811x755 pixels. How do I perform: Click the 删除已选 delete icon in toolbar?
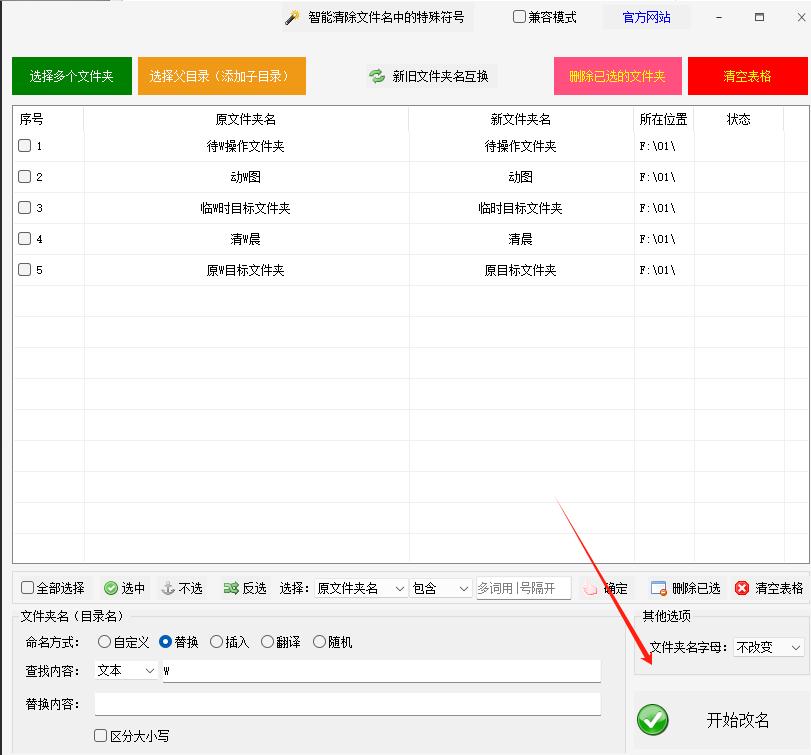click(658, 589)
